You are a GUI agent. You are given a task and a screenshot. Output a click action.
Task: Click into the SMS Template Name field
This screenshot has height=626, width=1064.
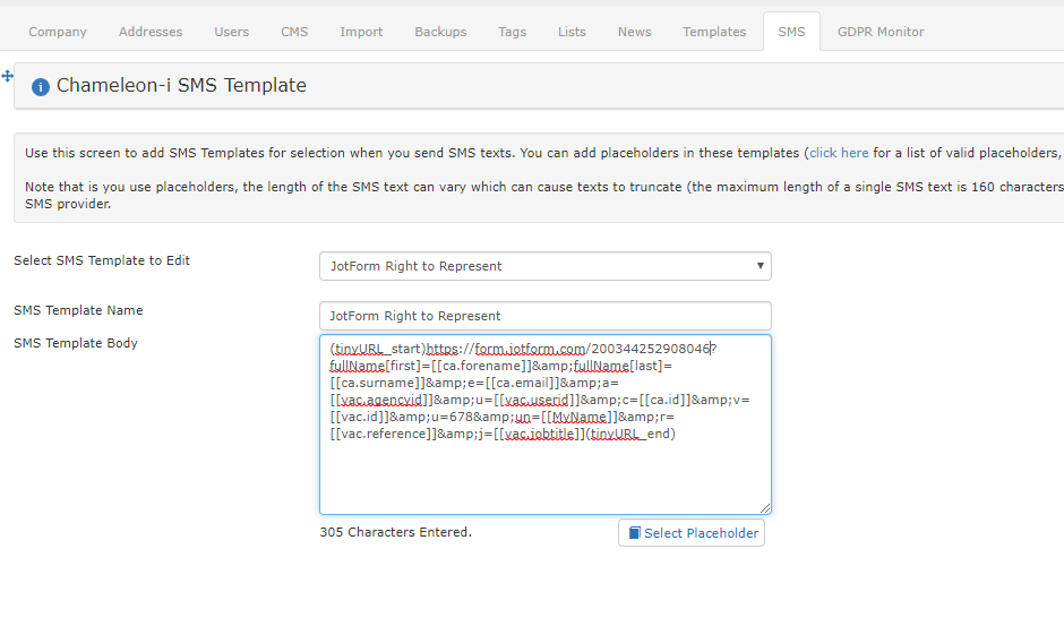pos(545,316)
